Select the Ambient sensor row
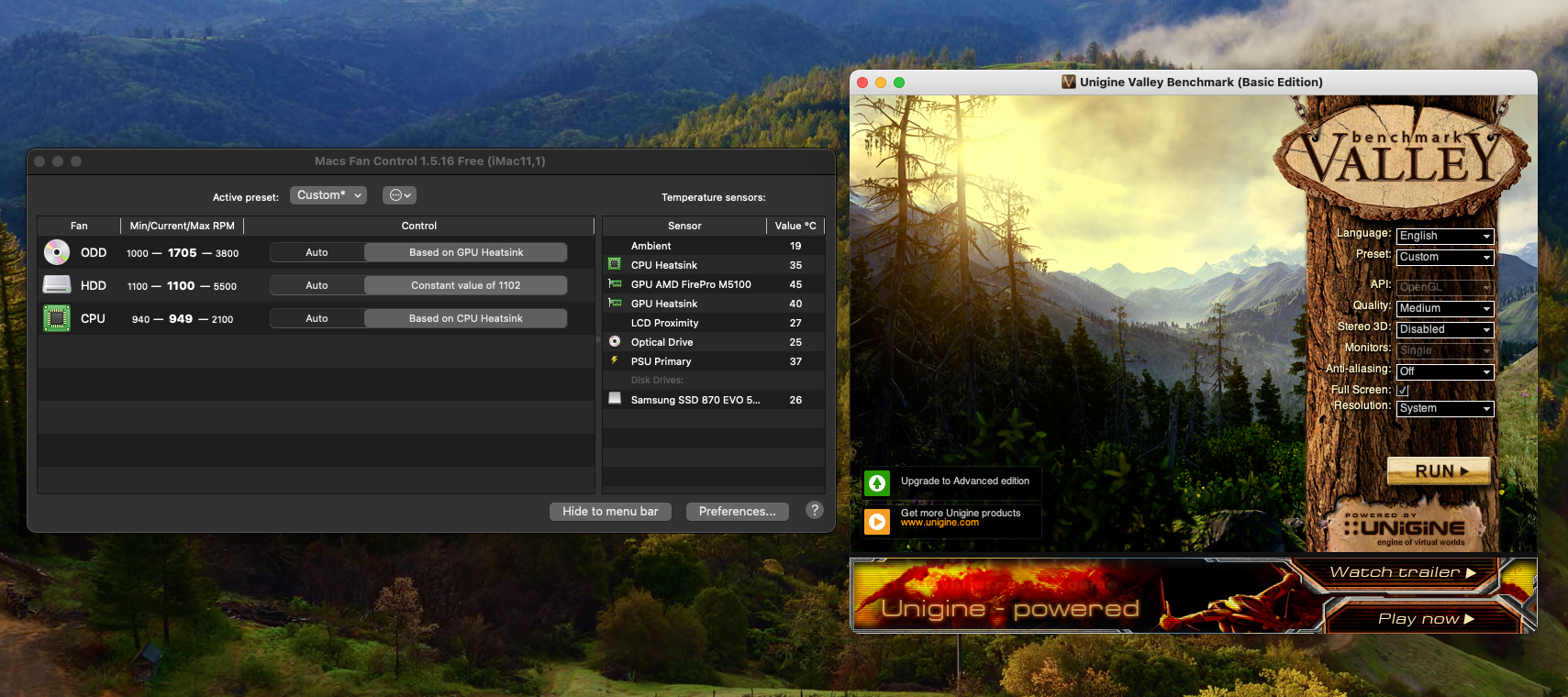The width and height of the screenshot is (1568, 697). [714, 246]
